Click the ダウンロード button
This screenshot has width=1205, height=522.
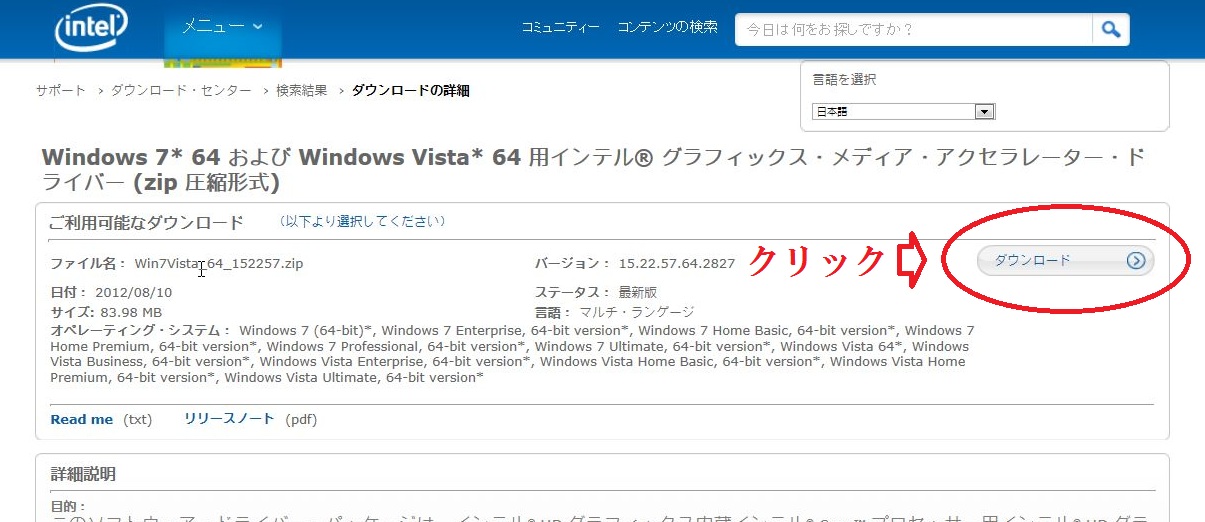1065,260
